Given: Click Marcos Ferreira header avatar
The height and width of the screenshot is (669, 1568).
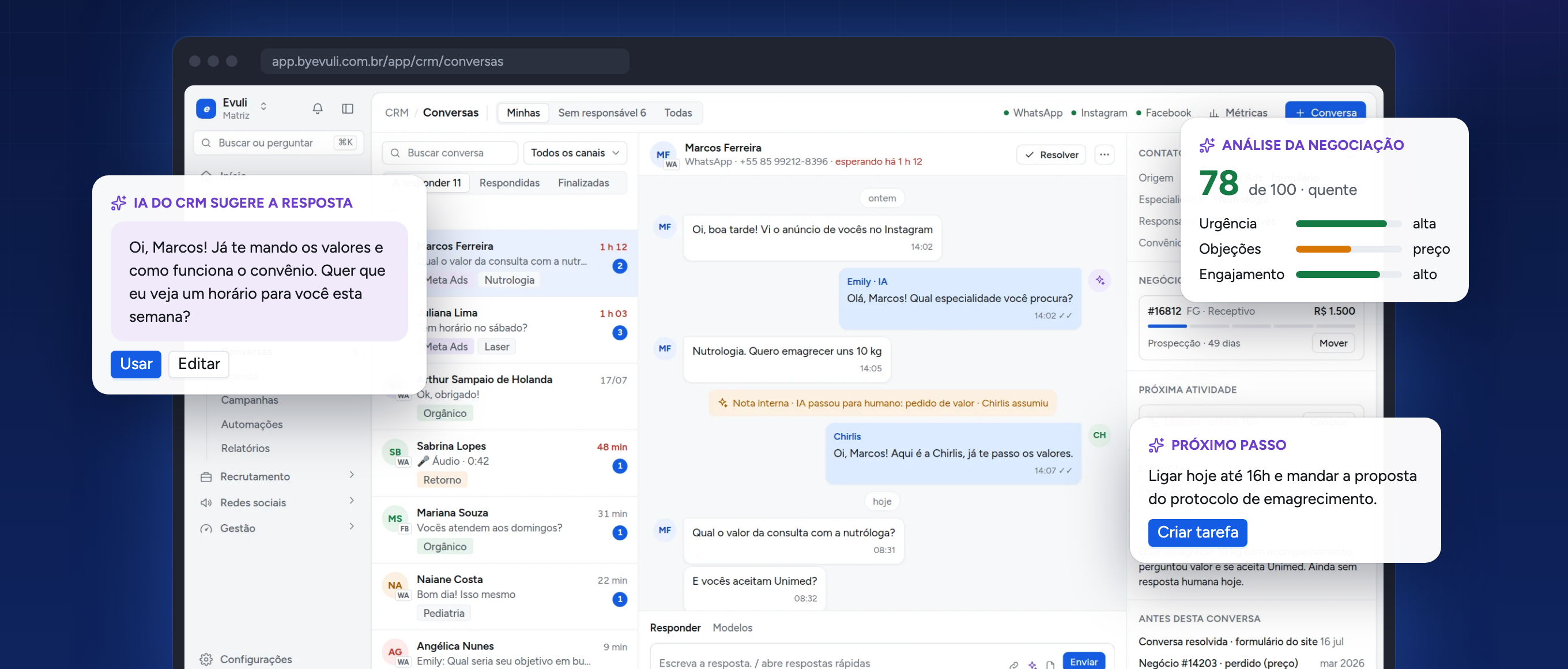Looking at the screenshot, I should click(x=664, y=155).
